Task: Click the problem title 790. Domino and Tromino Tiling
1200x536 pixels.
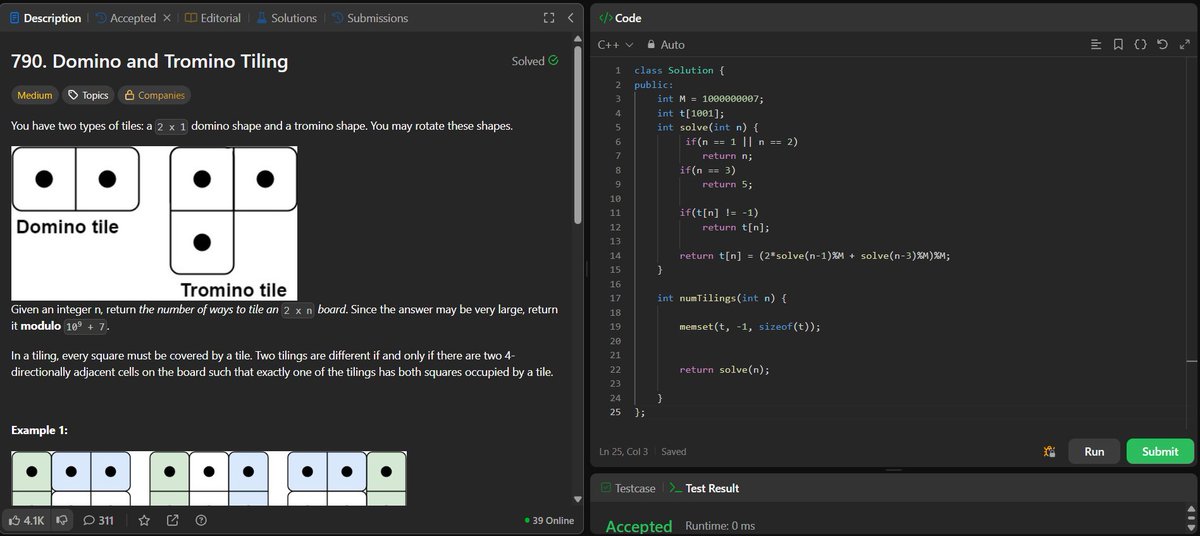Action: click(x=149, y=61)
